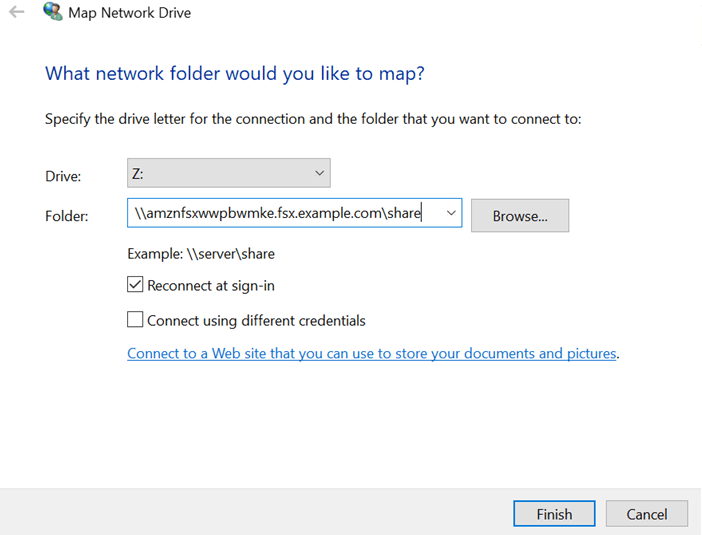Click the 'Reconnect at sign-in' label text
The image size is (702, 535).
pyautogui.click(x=210, y=285)
